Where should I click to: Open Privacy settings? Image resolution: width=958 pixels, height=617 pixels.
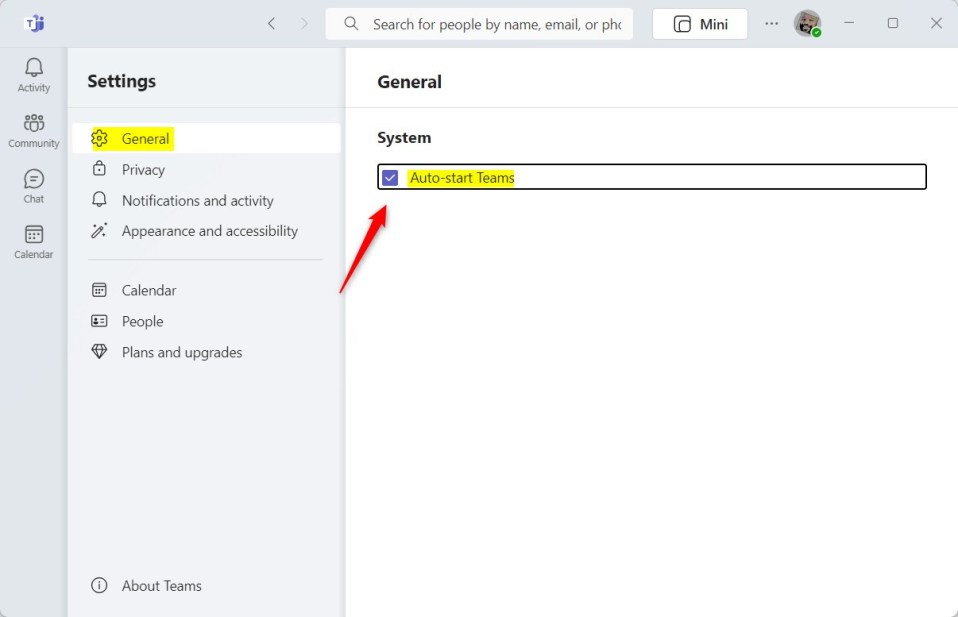point(206,169)
